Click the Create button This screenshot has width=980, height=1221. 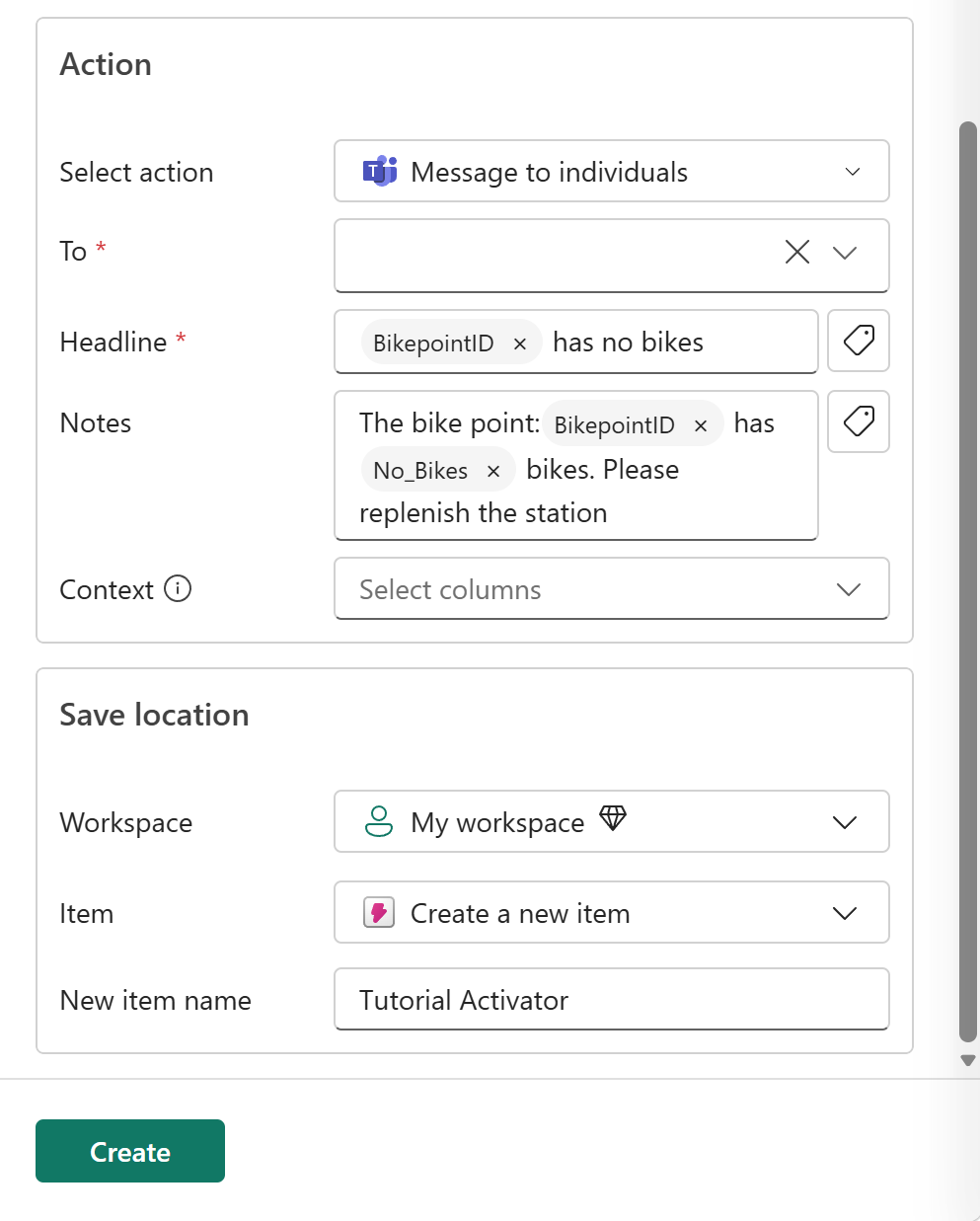[130, 1151]
